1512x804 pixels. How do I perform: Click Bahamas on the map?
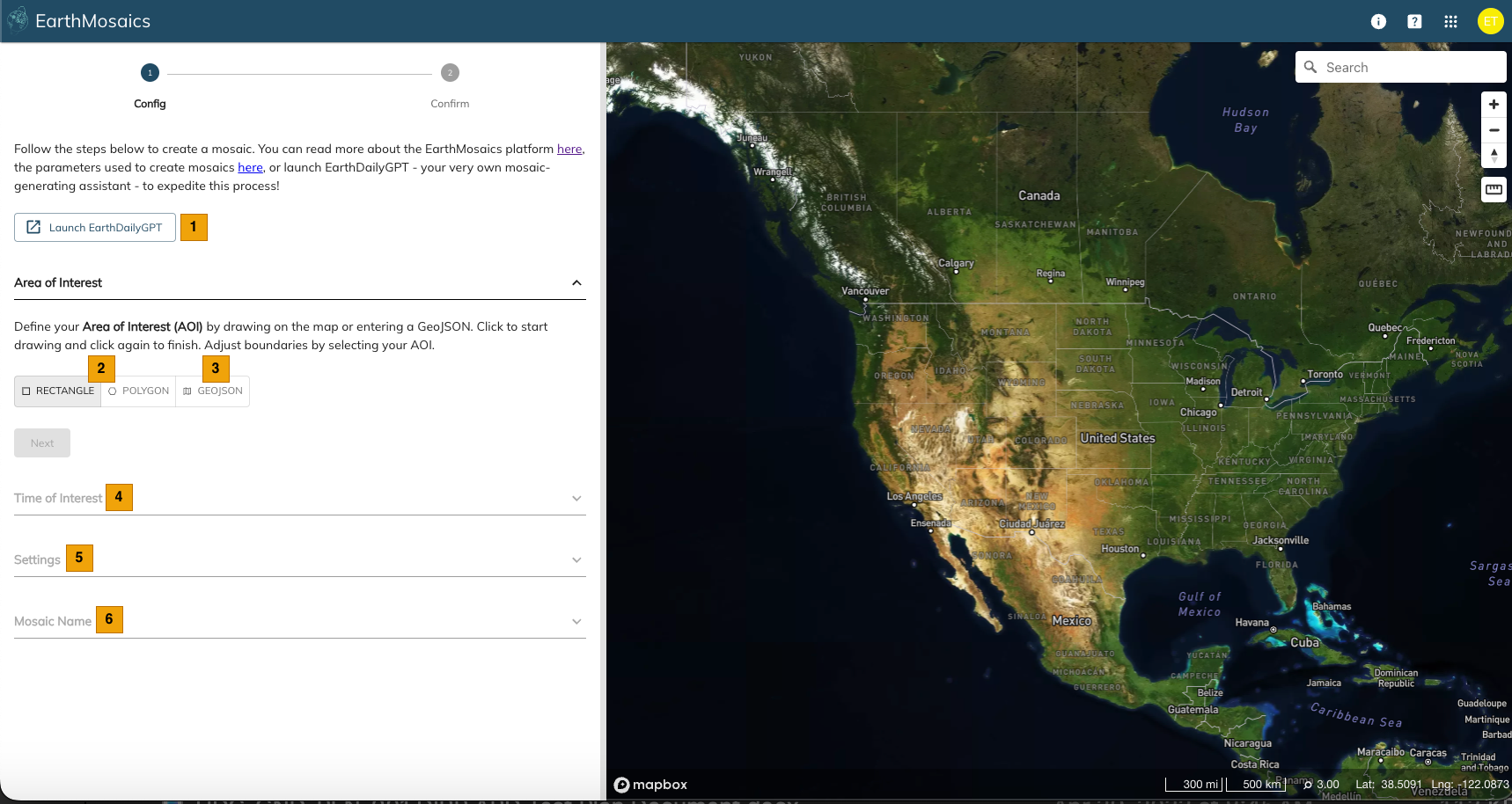pos(1332,607)
